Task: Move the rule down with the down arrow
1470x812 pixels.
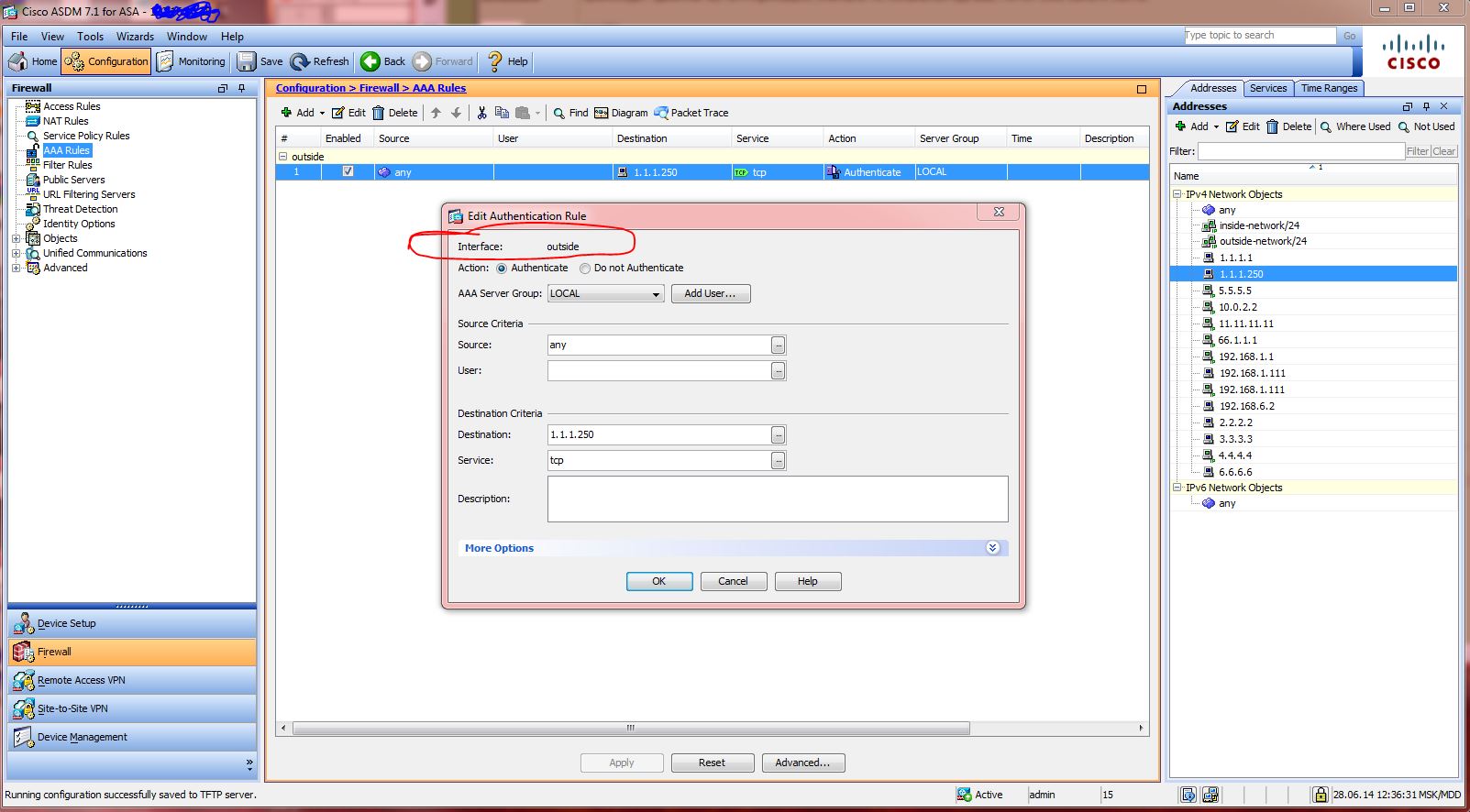Action: pyautogui.click(x=456, y=113)
